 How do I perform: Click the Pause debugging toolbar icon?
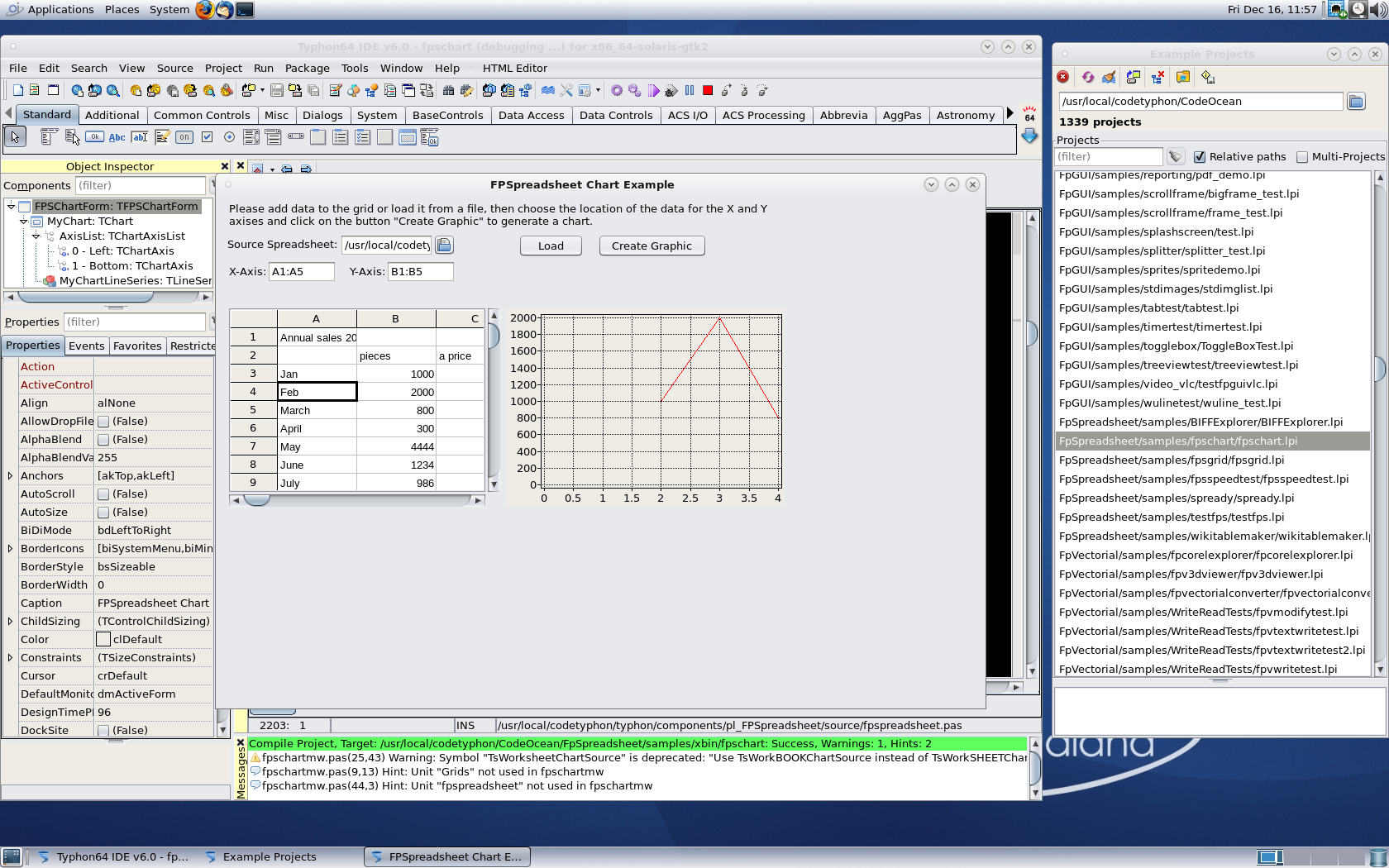click(x=690, y=90)
